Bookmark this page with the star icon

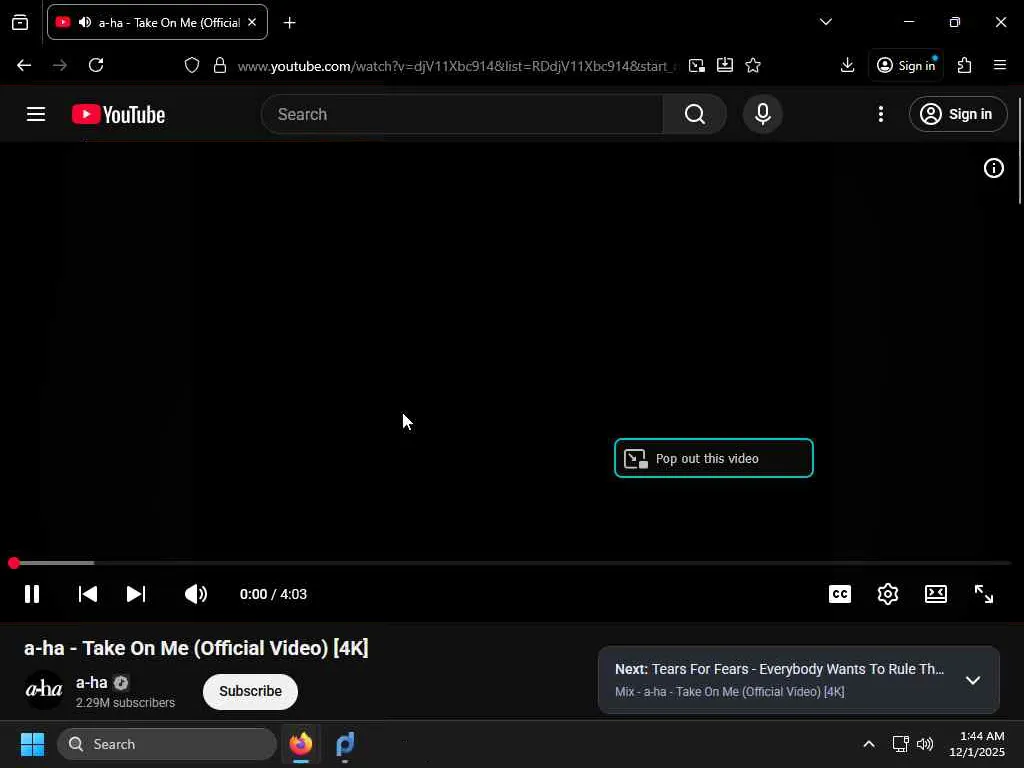[753, 65]
